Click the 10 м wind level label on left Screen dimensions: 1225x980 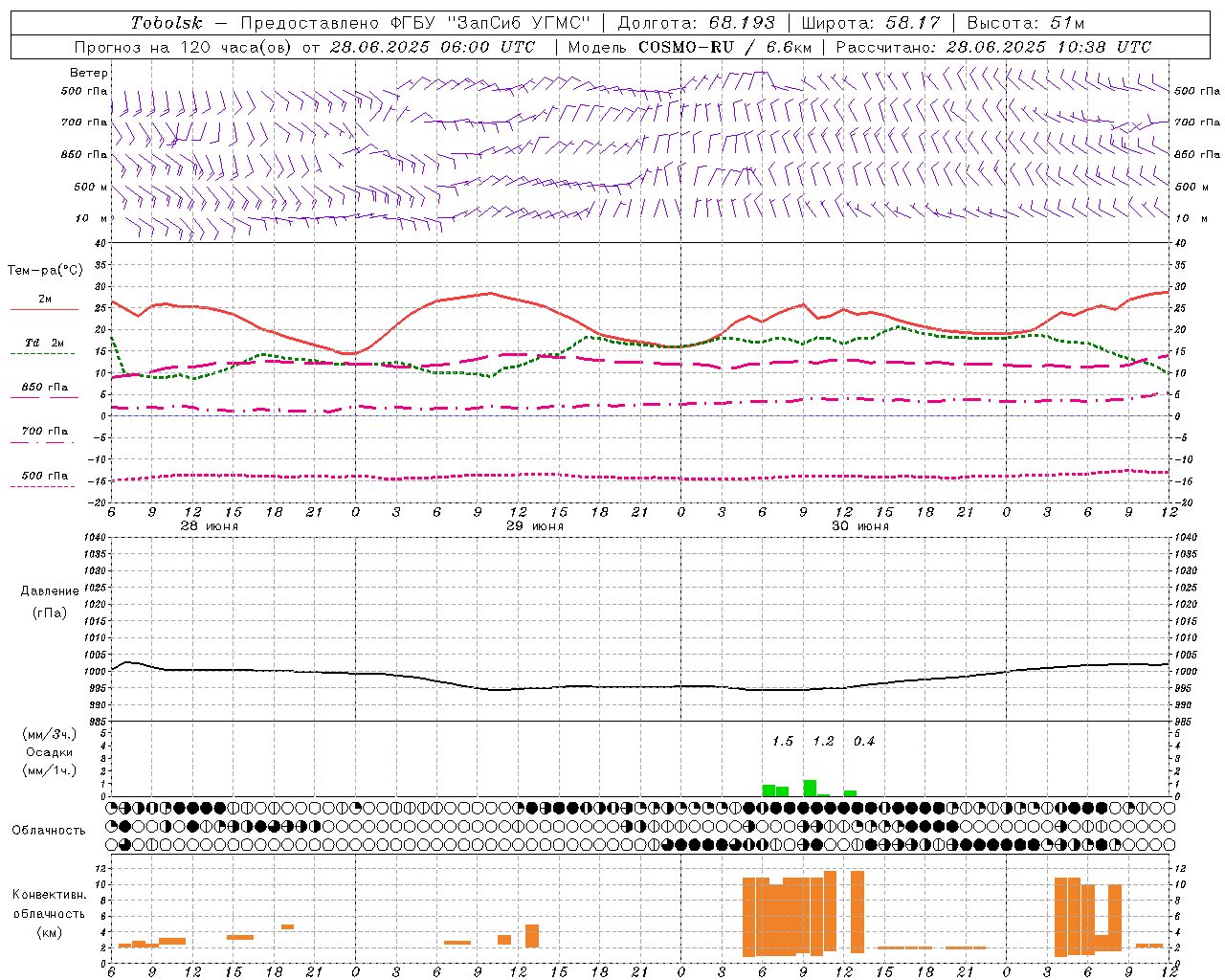91,218
